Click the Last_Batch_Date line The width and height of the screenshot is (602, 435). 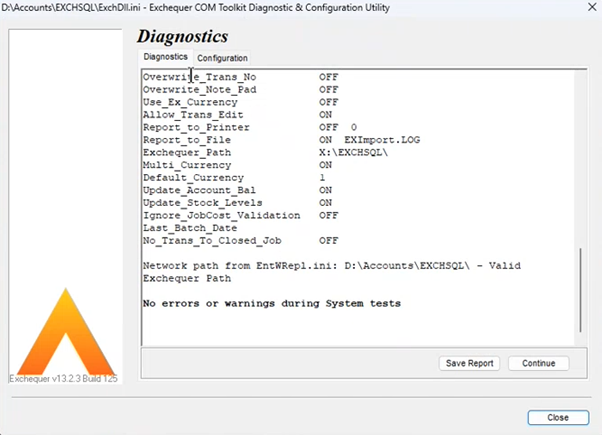click(x=190, y=228)
